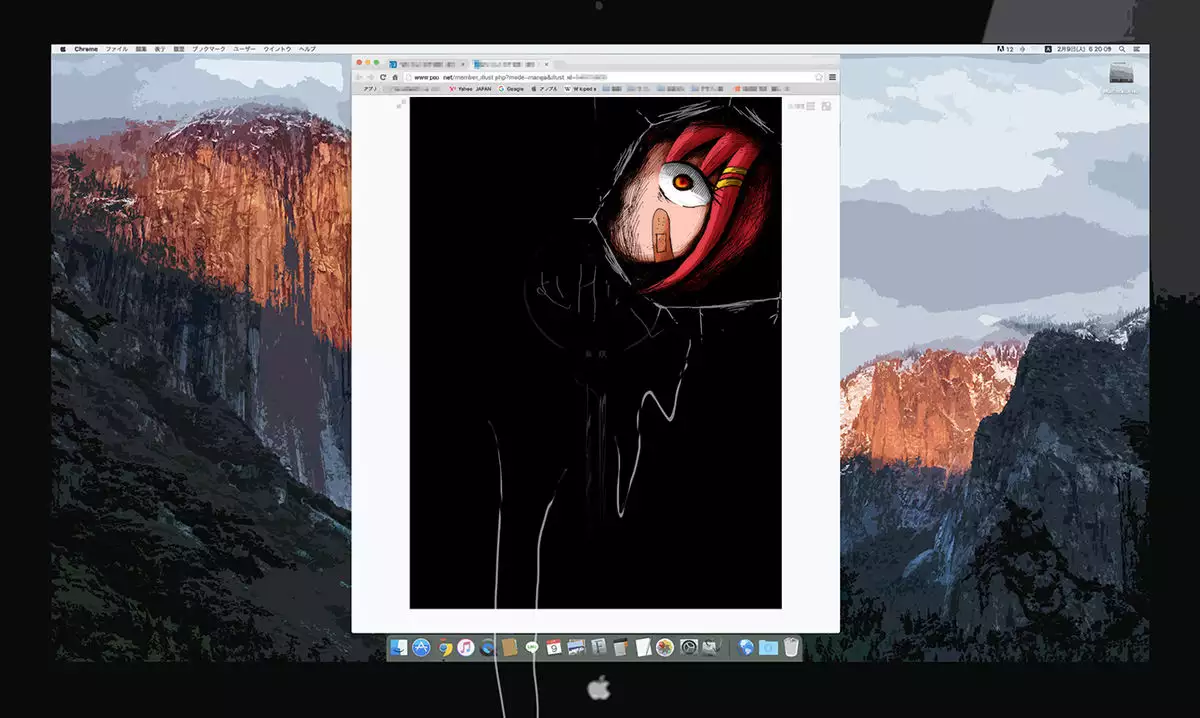Open the Calendar app in the Dock
Image resolution: width=1200 pixels, height=718 pixels.
tap(553, 648)
